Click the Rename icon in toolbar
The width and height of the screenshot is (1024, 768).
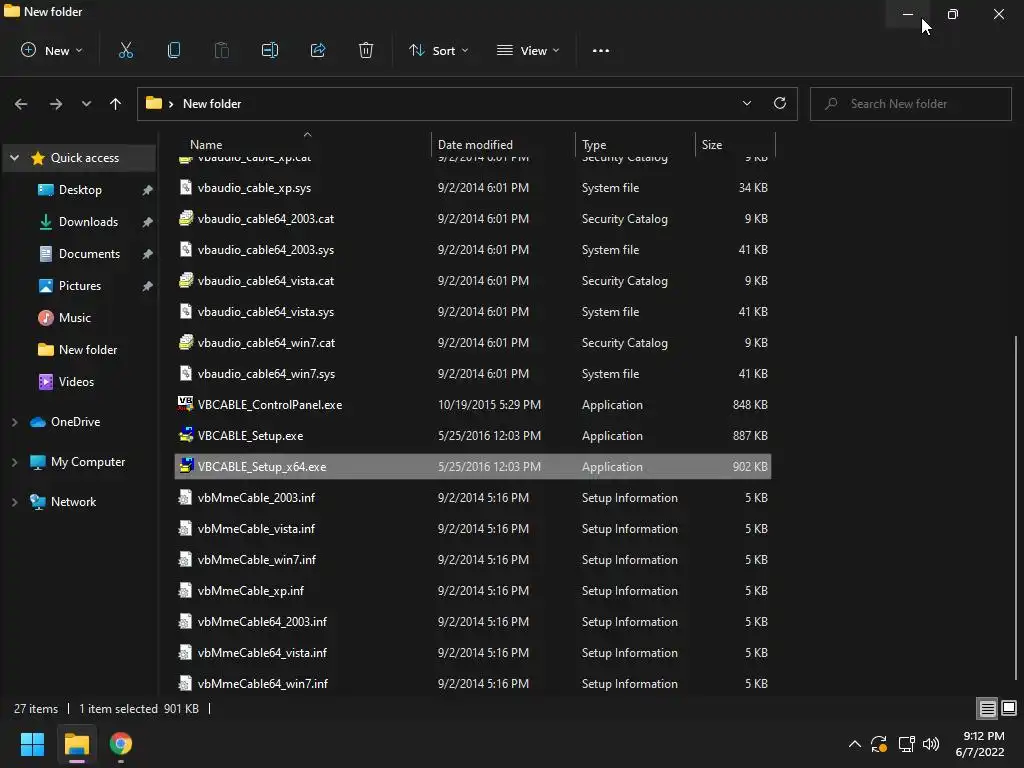[x=270, y=50]
